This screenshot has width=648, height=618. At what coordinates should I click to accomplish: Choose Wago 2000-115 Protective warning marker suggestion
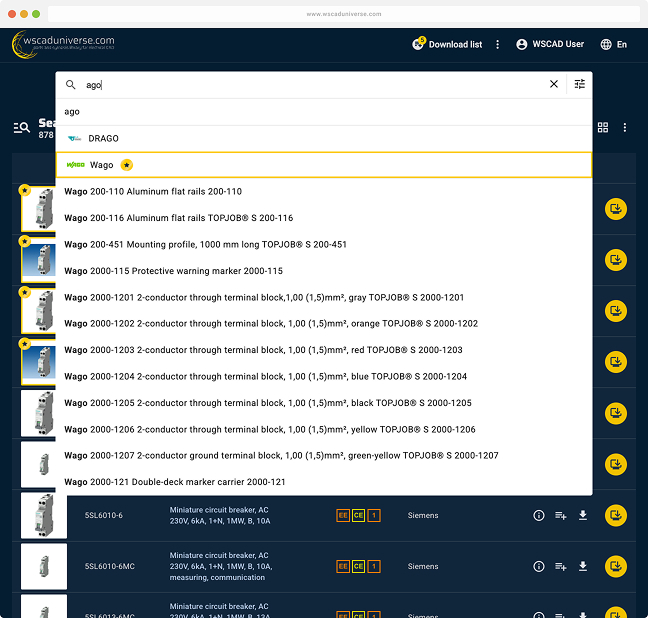point(173,271)
